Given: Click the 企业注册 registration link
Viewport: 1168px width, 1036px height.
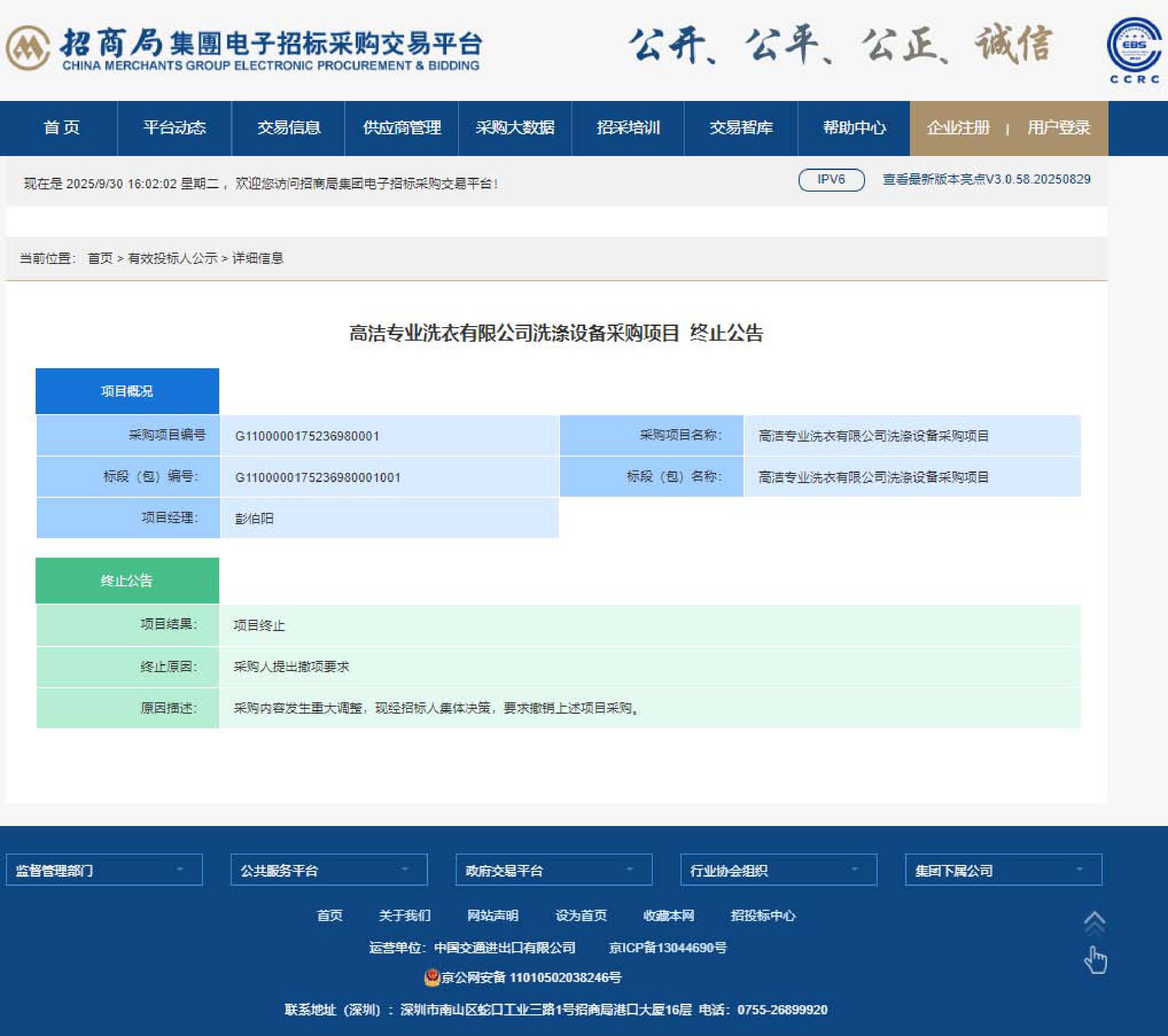Looking at the screenshot, I should [958, 128].
